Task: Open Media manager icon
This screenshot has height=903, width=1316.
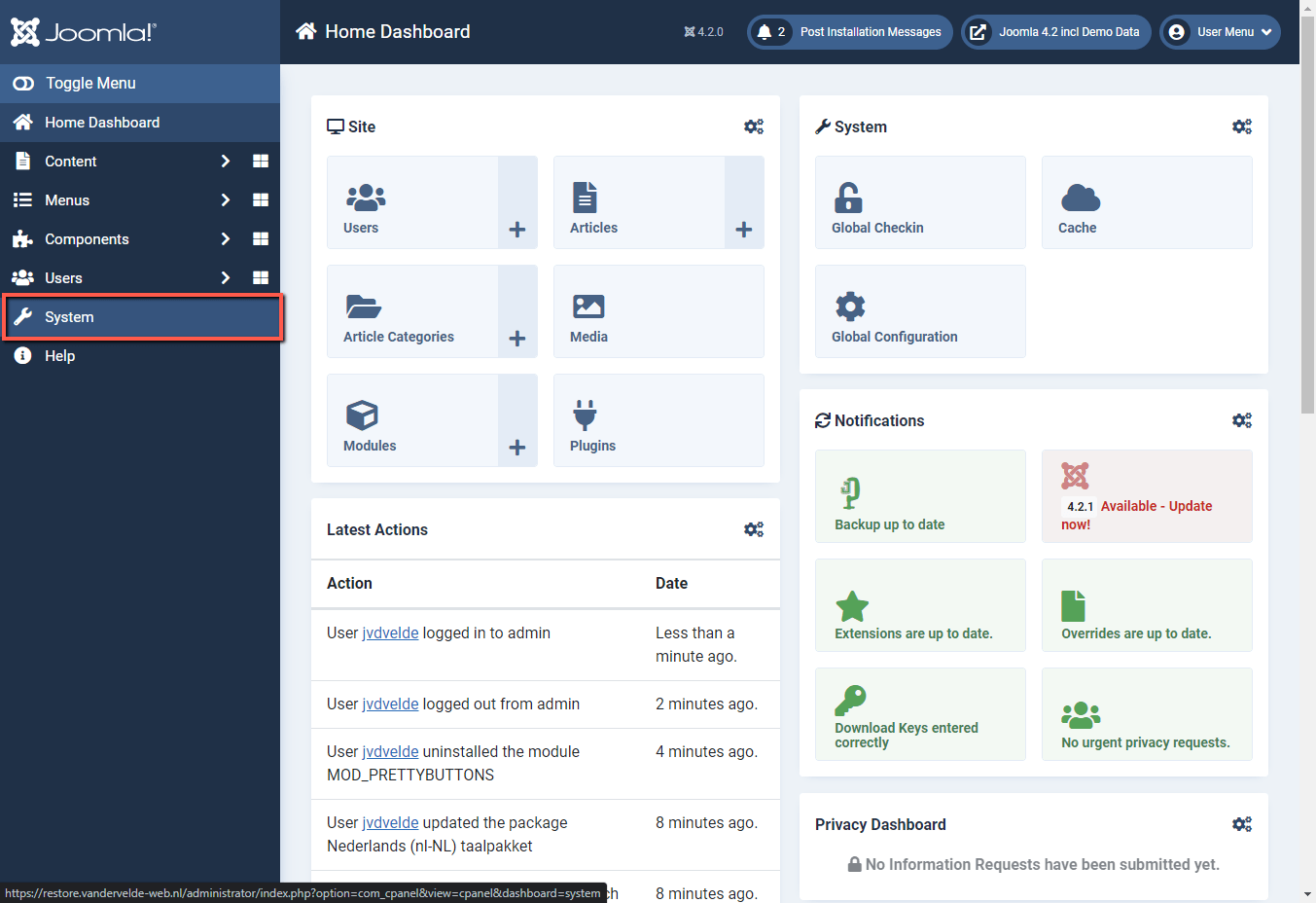Action: click(589, 306)
